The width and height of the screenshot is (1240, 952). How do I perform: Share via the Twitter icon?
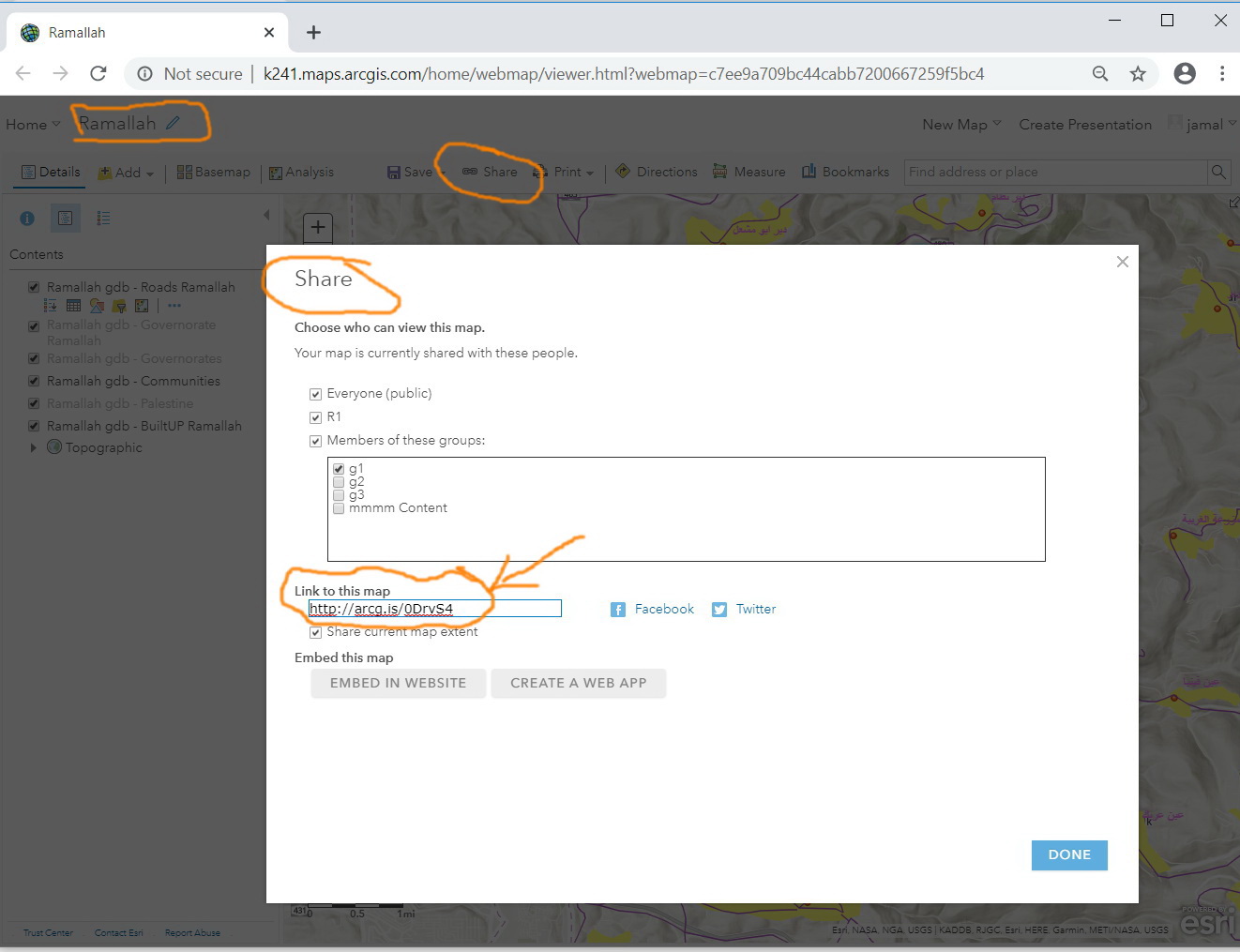[x=719, y=610]
